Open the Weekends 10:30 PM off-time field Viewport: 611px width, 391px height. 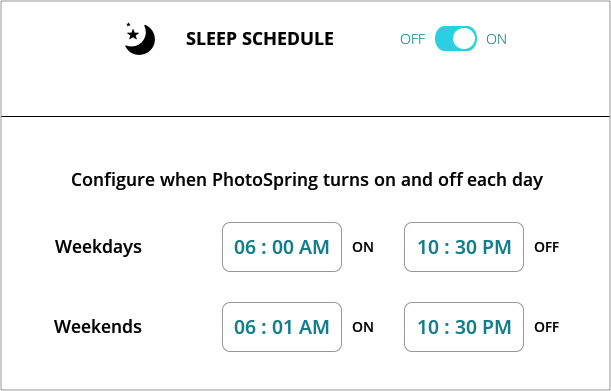(464, 327)
